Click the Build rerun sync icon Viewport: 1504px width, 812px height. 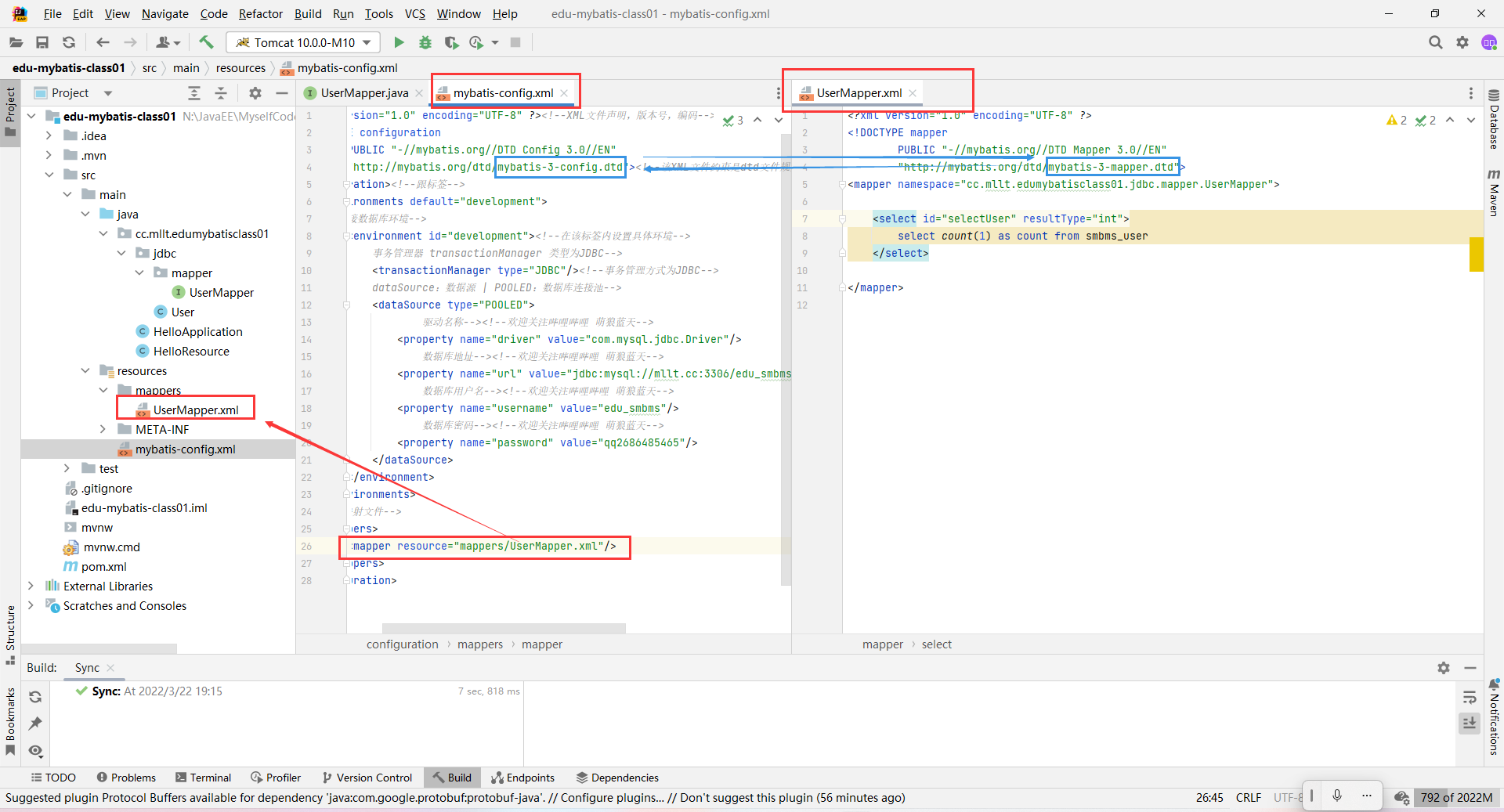[x=35, y=697]
